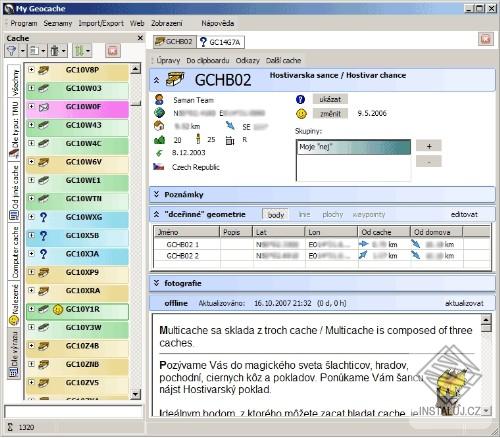Click the změnit button

pos(330,114)
